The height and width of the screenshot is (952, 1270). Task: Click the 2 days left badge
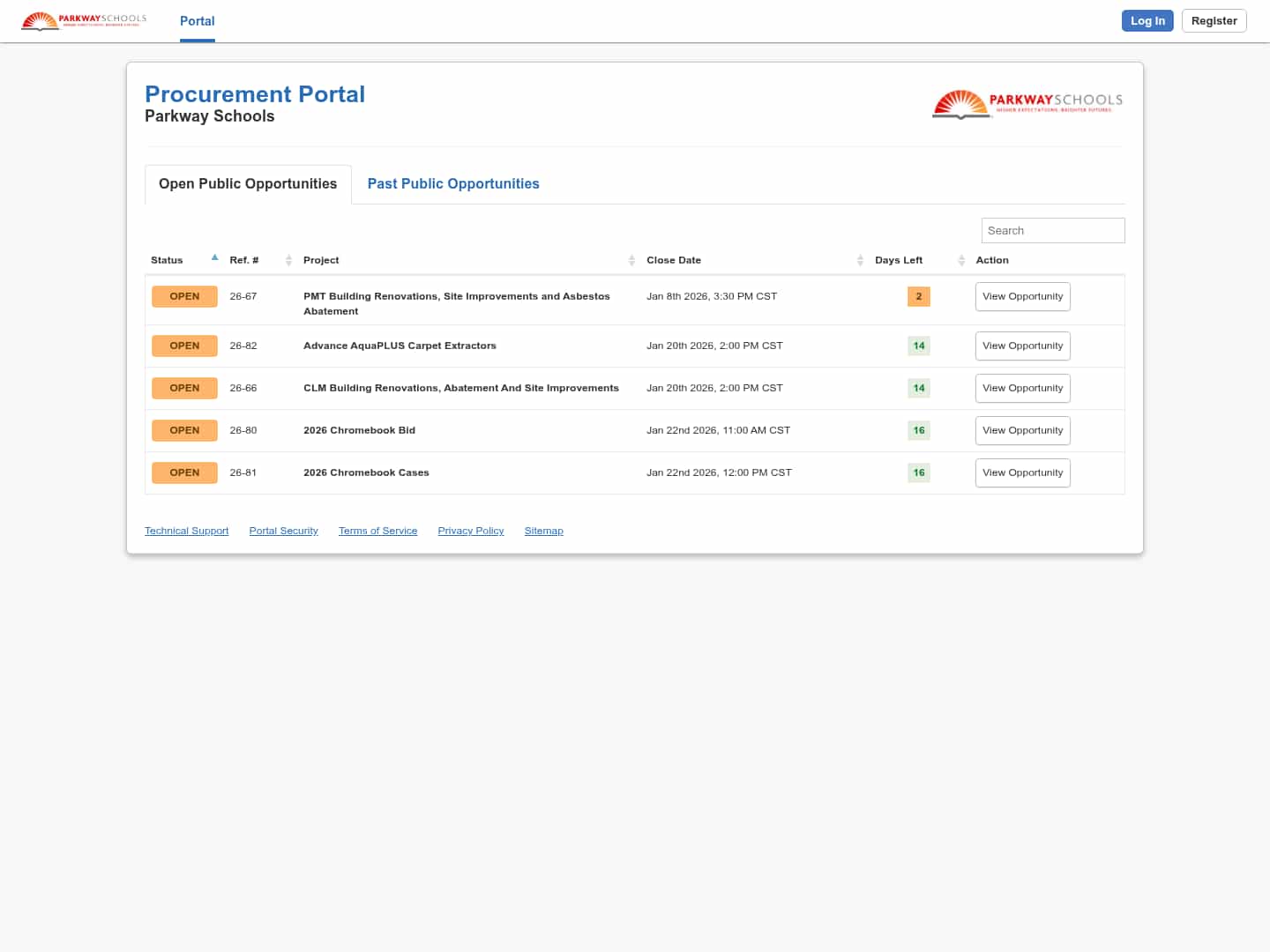pos(918,297)
